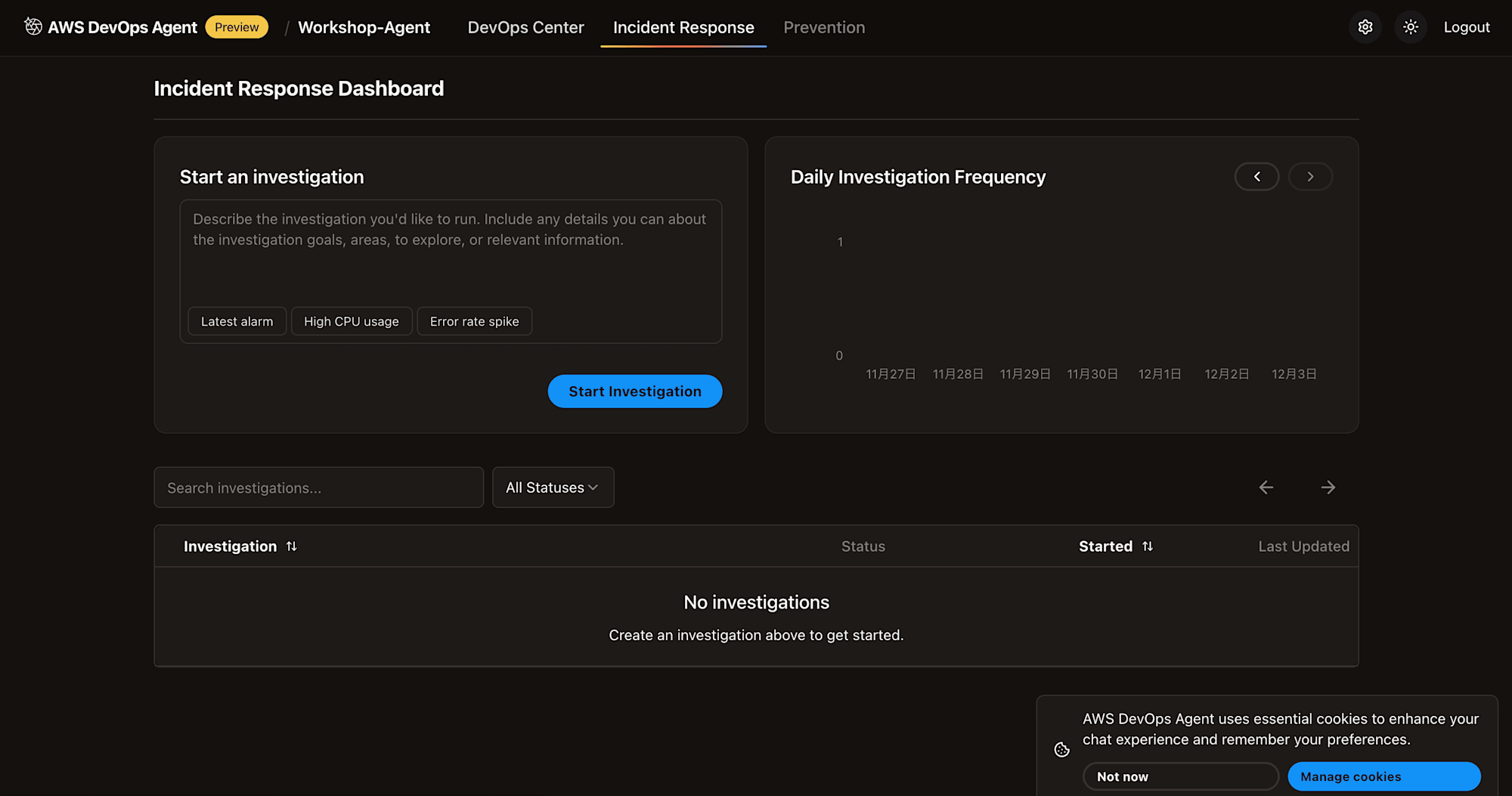This screenshot has width=1512, height=796.
Task: Expand the All Statuses dropdown
Action: (x=553, y=488)
